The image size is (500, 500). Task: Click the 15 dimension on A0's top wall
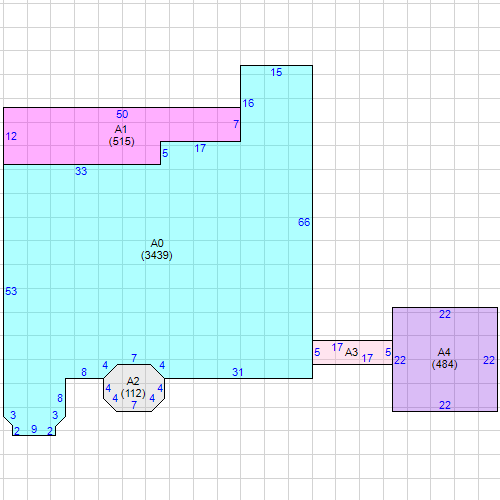pyautogui.click(x=276, y=72)
